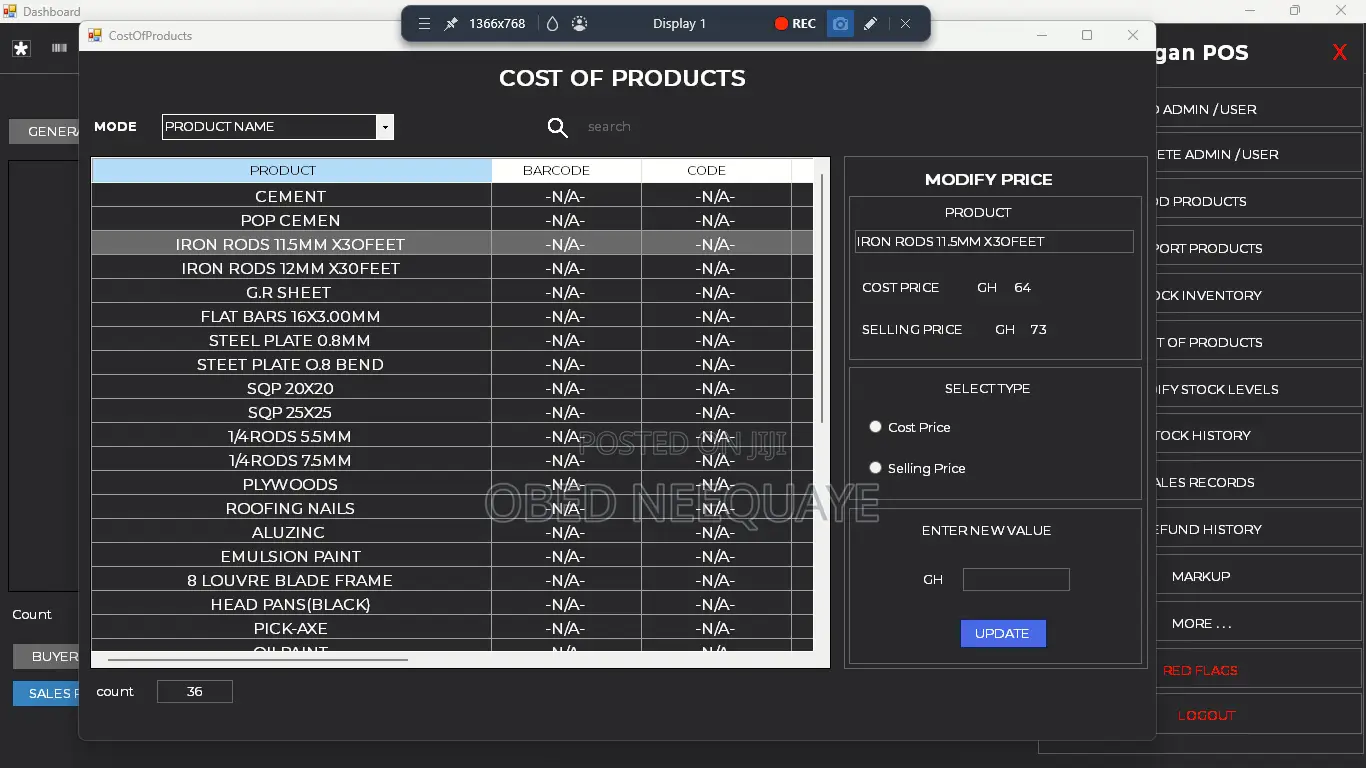This screenshot has width=1366, height=768.
Task: Click the camera screenshot icon
Action: coord(840,24)
